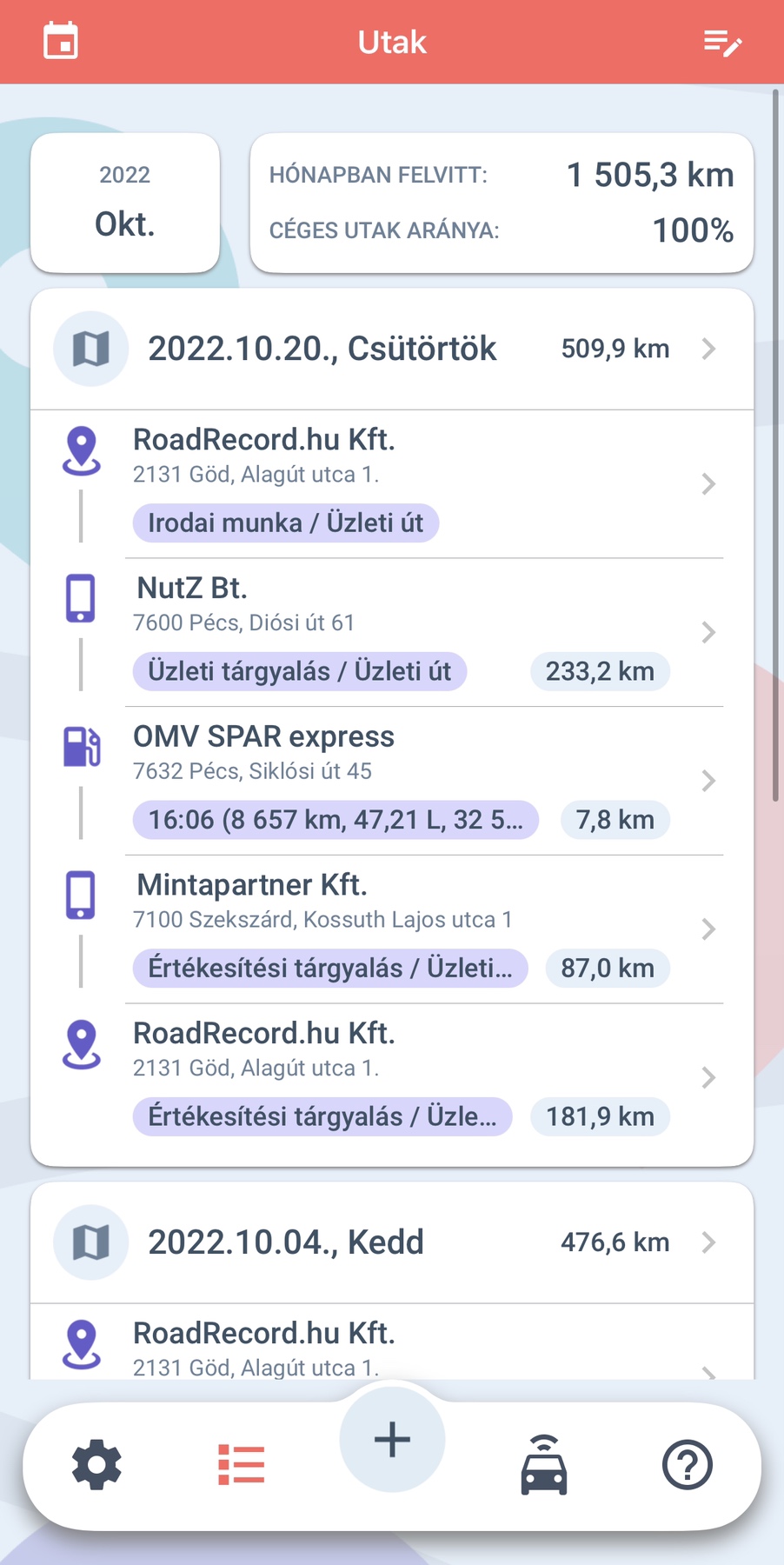
Task: Tap the map icon beside 2022.10.04., Kedd
Action: [91, 1242]
